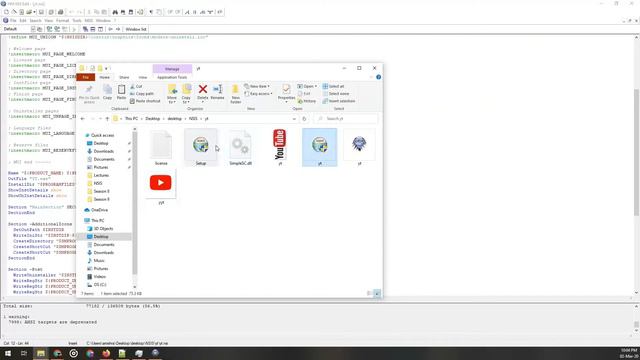The height and width of the screenshot is (360, 640).
Task: Expand the address bar history dropdown
Action: pos(294,119)
